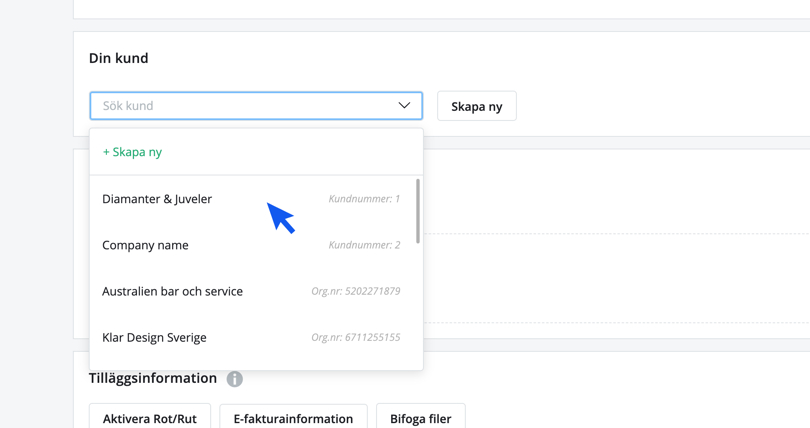Image resolution: width=810 pixels, height=428 pixels.
Task: Click Org.nr: 6711255155 text
Action: [355, 338]
